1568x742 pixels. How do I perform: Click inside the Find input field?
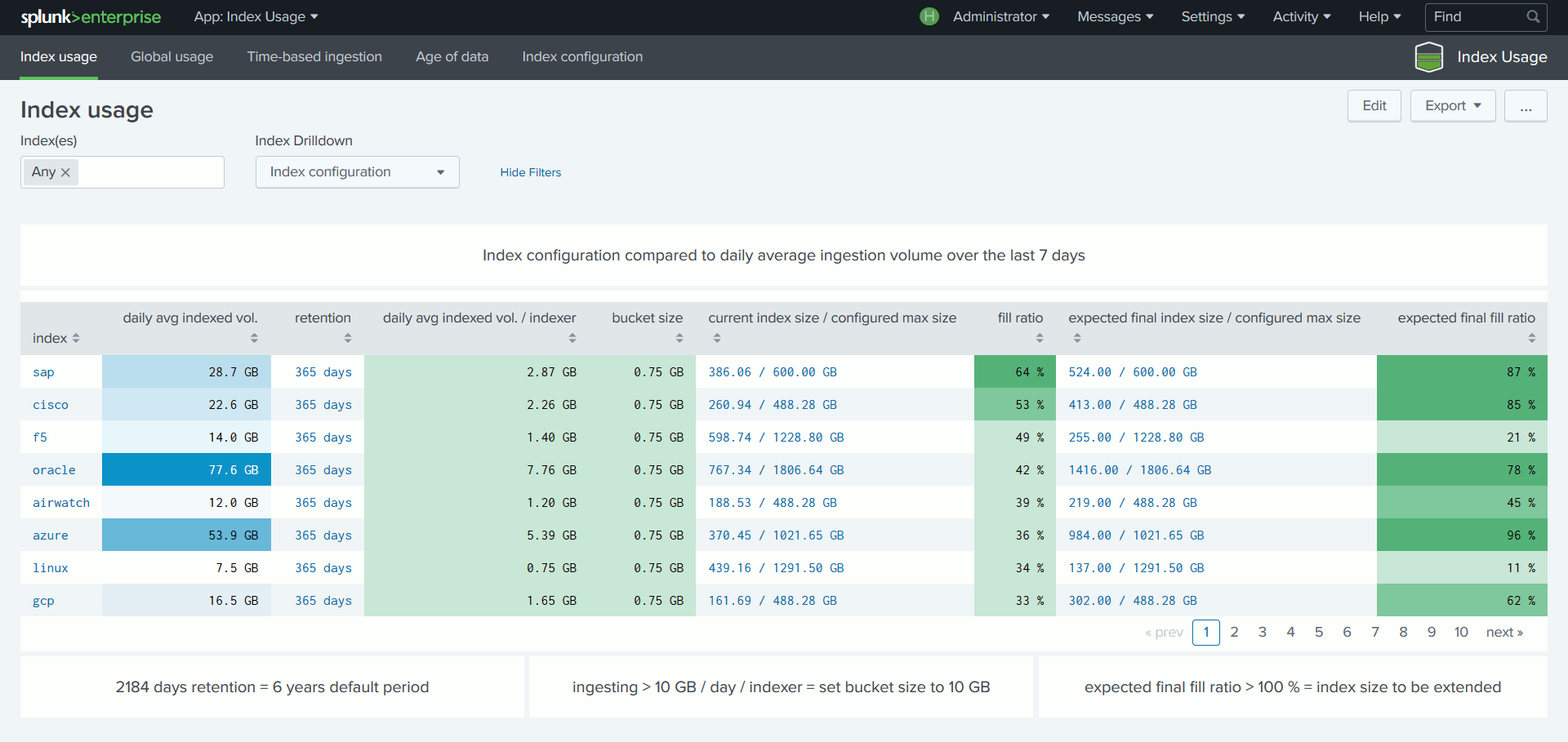(x=1470, y=16)
